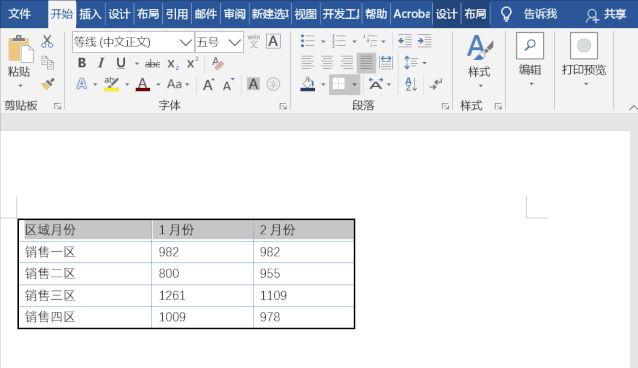The height and width of the screenshot is (368, 638).
Task: Apply the yellow text highlight color
Action: tap(111, 84)
